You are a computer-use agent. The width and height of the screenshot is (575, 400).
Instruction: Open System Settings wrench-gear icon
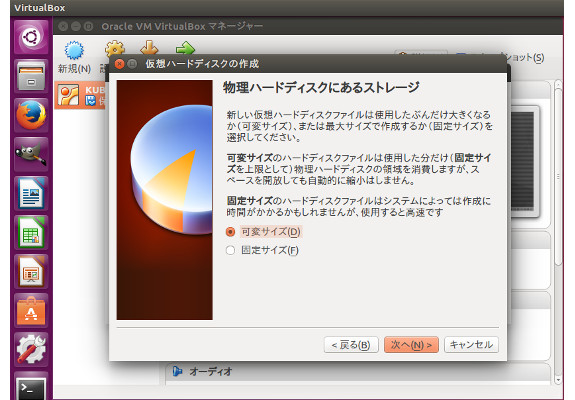tap(31, 350)
